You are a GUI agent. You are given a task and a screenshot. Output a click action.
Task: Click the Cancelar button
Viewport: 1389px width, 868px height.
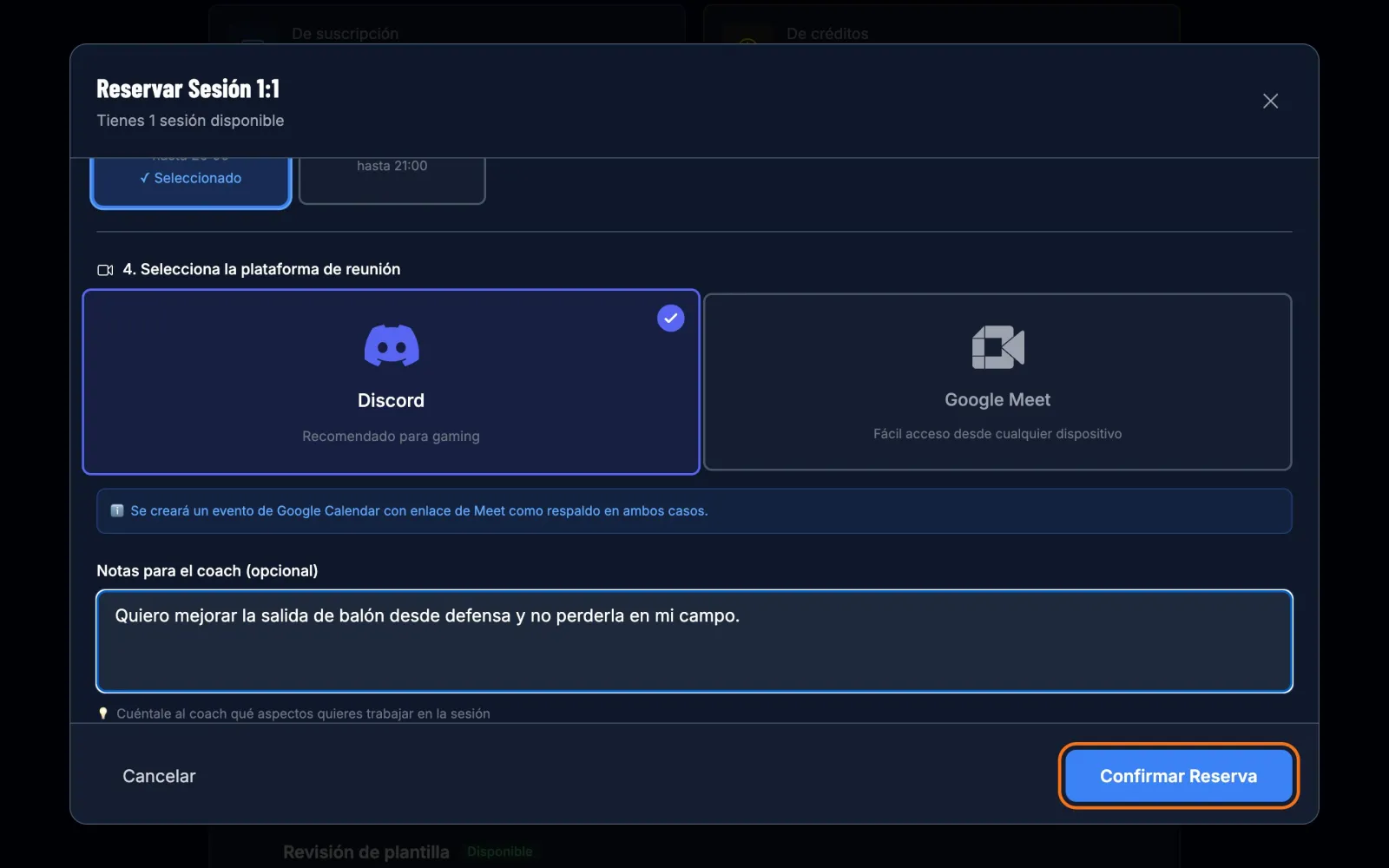tap(159, 776)
